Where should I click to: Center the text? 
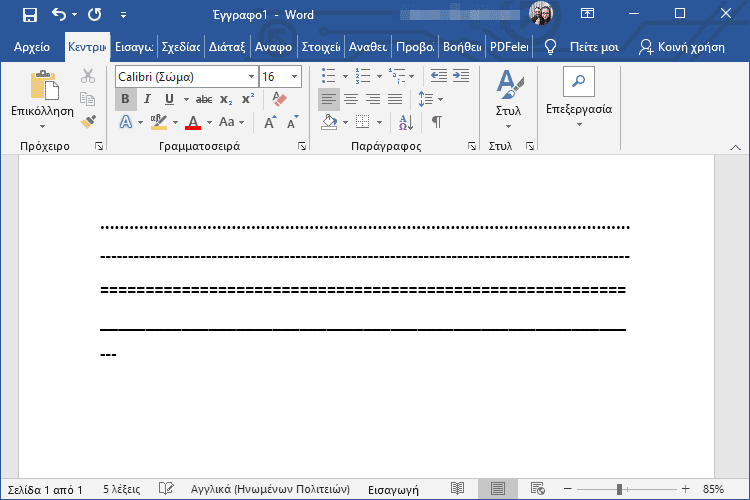coord(351,99)
